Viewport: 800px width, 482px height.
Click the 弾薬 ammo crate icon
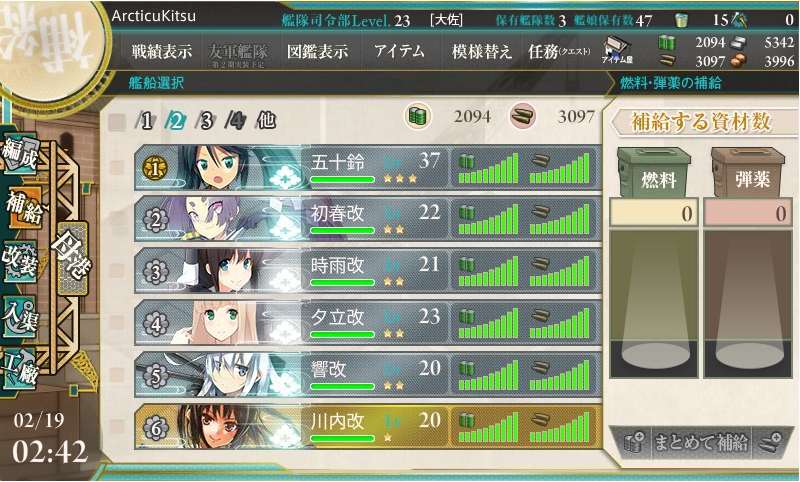748,172
